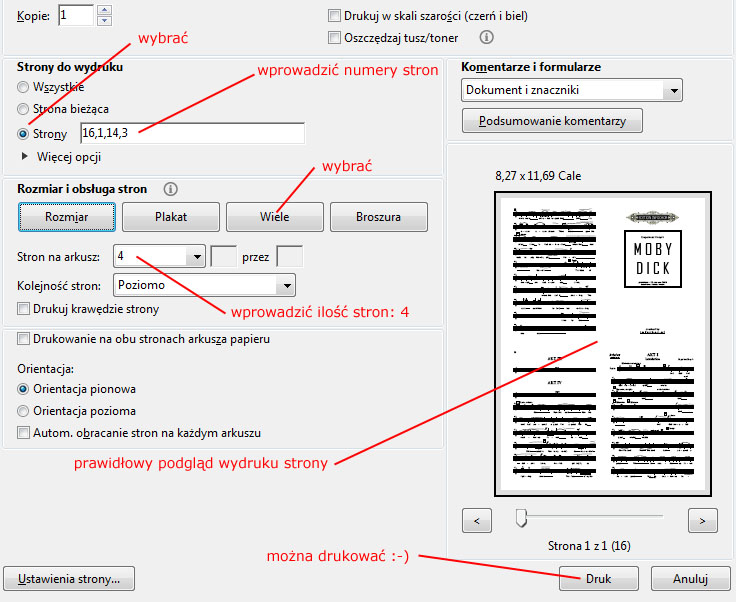Choose the Rozmiar sizing option
Image resolution: width=736 pixels, height=602 pixels.
(x=67, y=217)
